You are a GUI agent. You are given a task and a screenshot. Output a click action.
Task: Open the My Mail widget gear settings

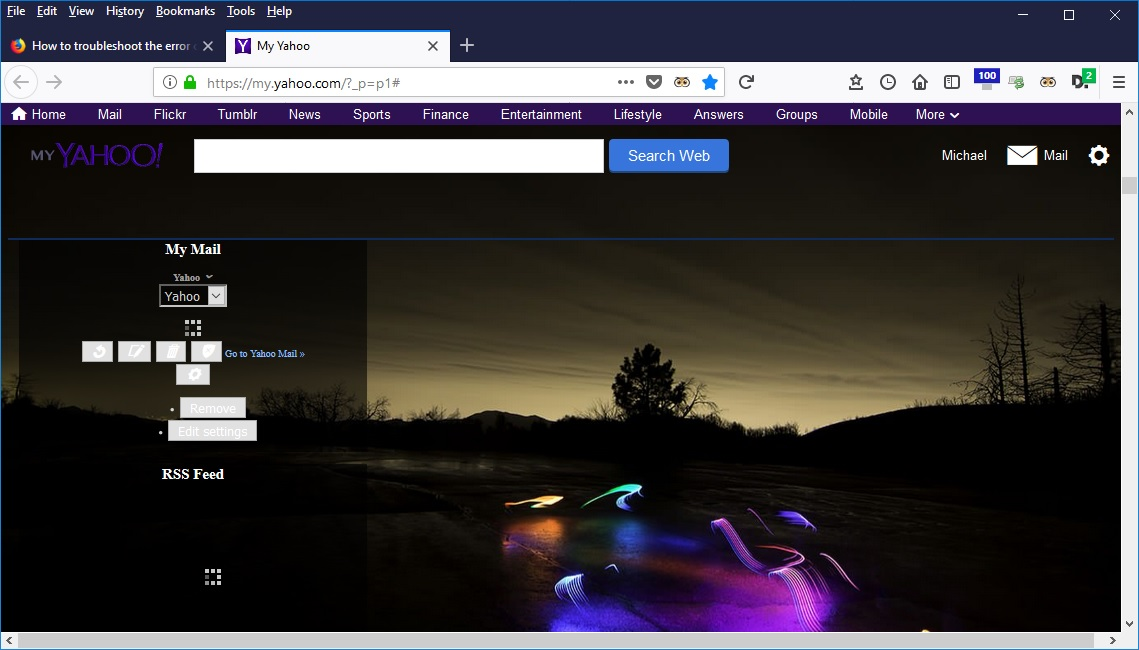pos(193,375)
